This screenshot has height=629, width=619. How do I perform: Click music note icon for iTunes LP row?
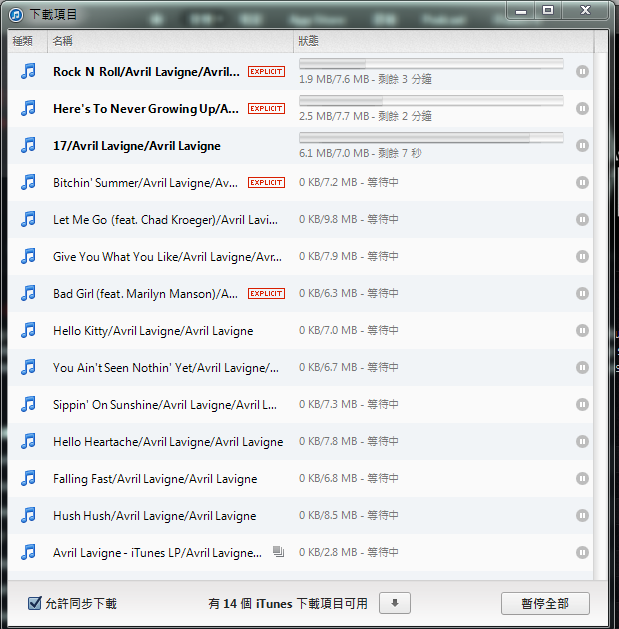click(28, 552)
